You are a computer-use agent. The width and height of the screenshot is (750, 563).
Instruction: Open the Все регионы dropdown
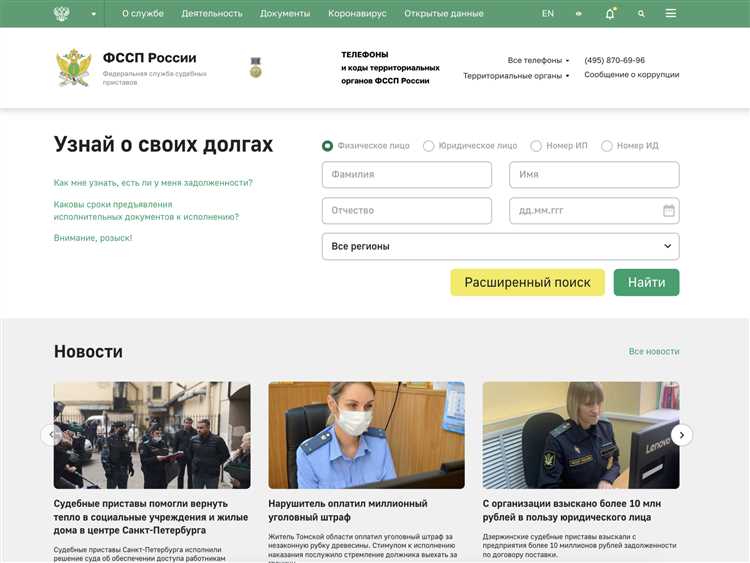(x=501, y=246)
